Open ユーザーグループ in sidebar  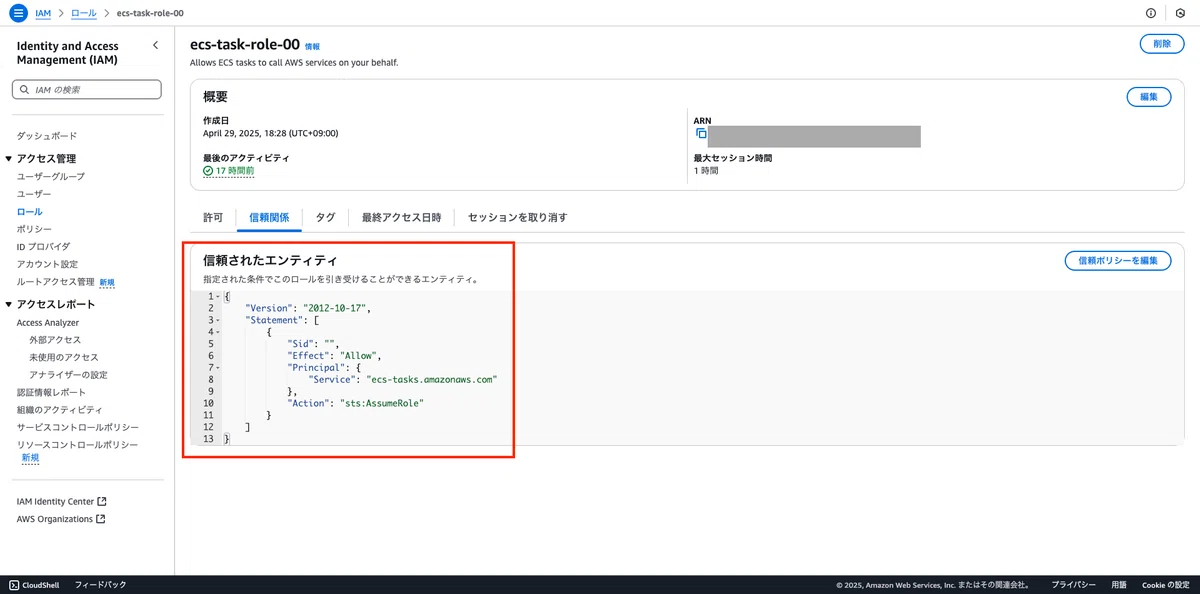[51, 177]
